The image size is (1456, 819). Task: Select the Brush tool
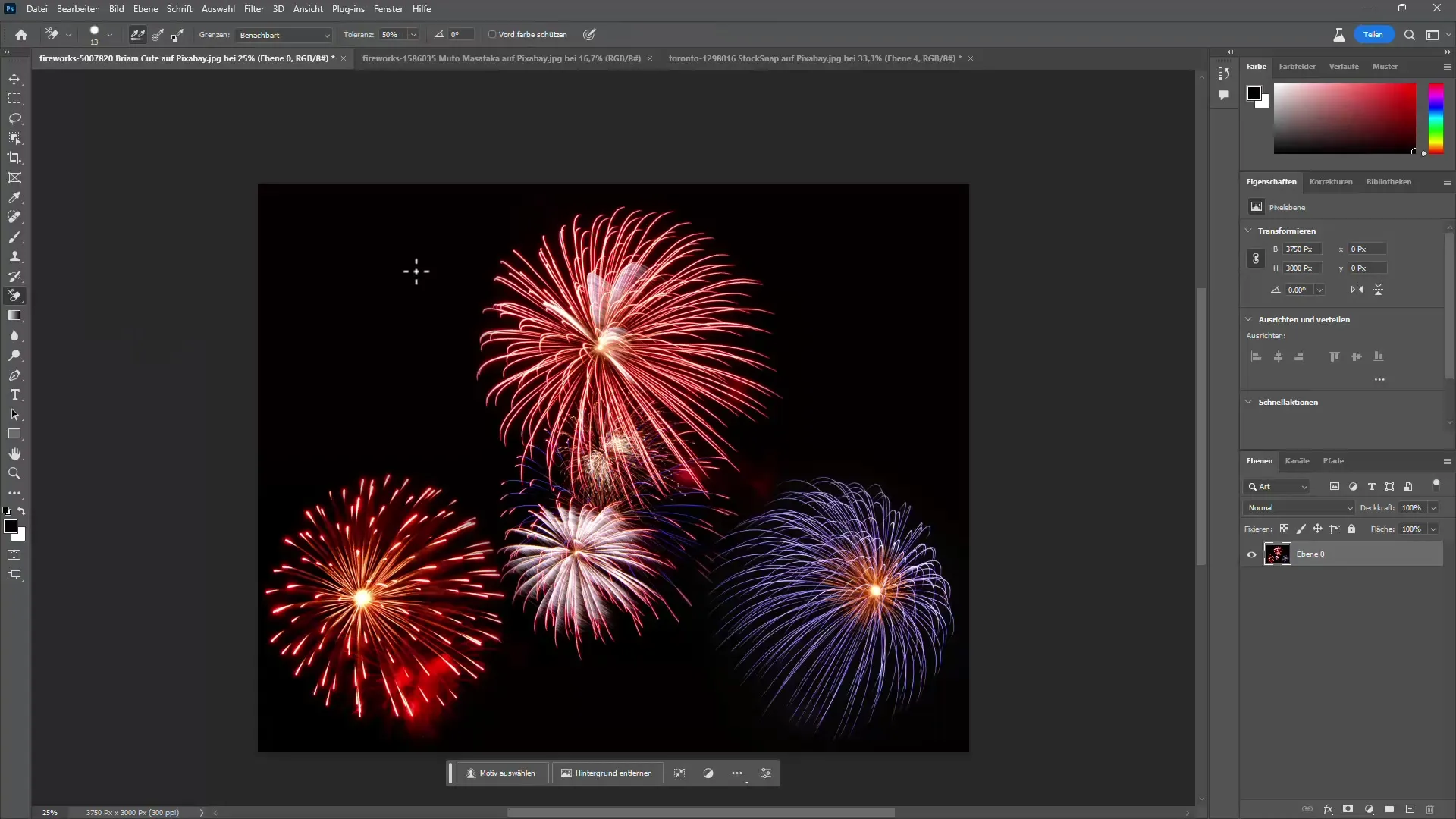(14, 237)
